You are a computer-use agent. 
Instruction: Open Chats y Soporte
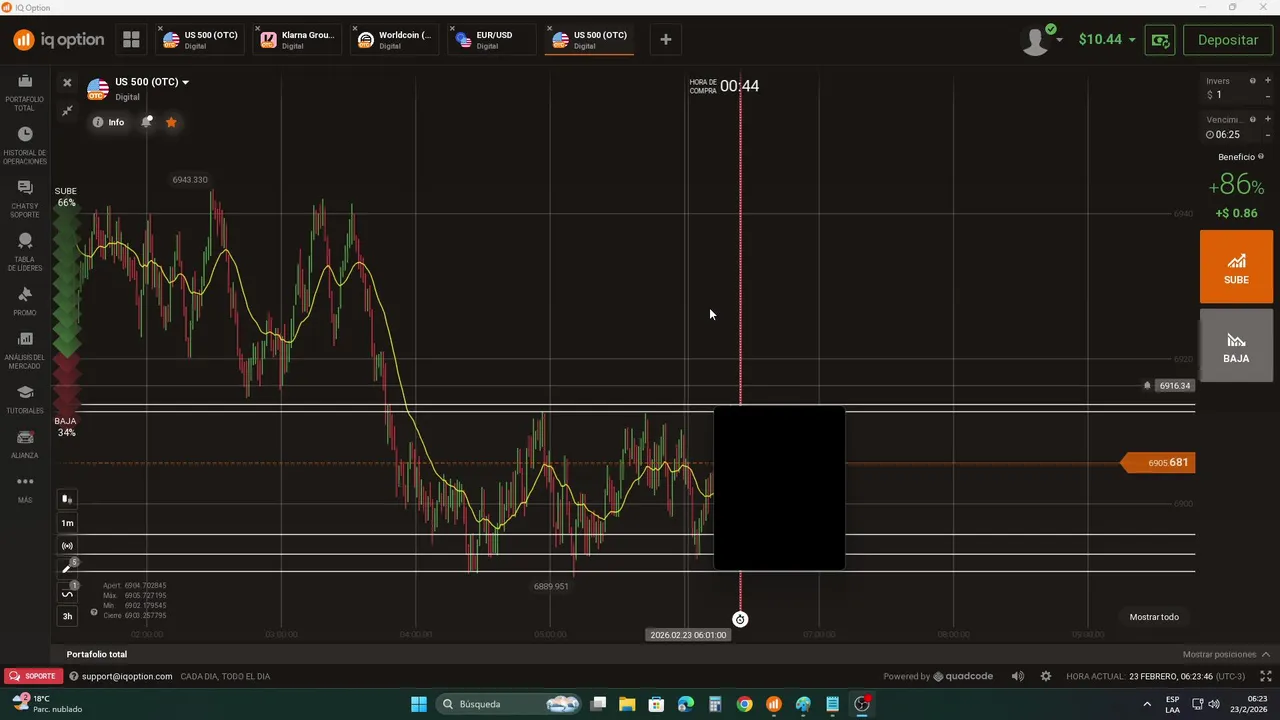(25, 198)
